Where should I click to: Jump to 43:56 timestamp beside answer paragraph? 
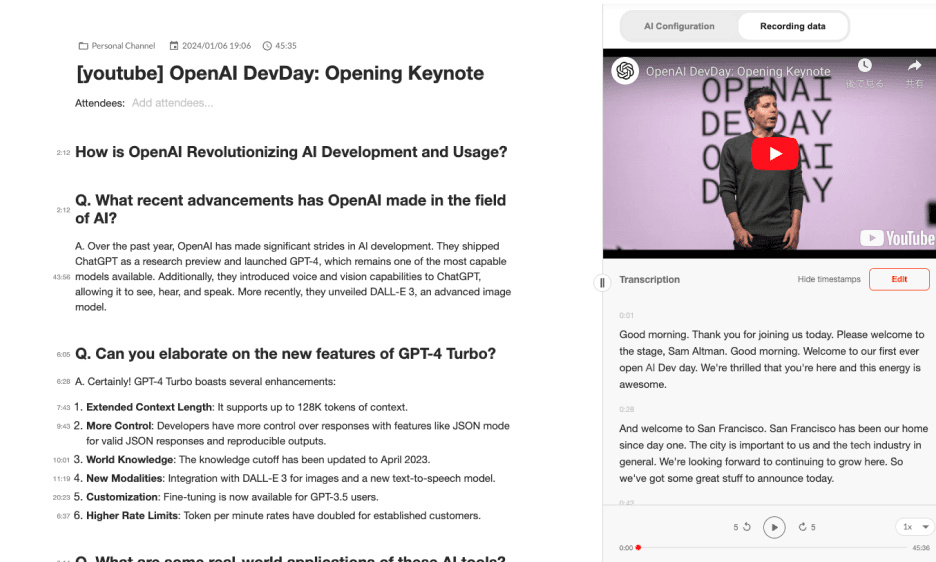(61, 277)
